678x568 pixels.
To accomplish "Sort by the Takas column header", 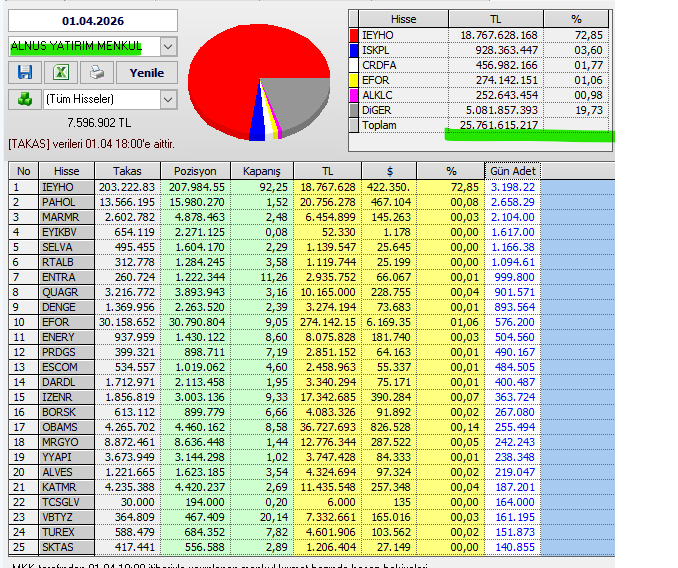I will click(127, 171).
